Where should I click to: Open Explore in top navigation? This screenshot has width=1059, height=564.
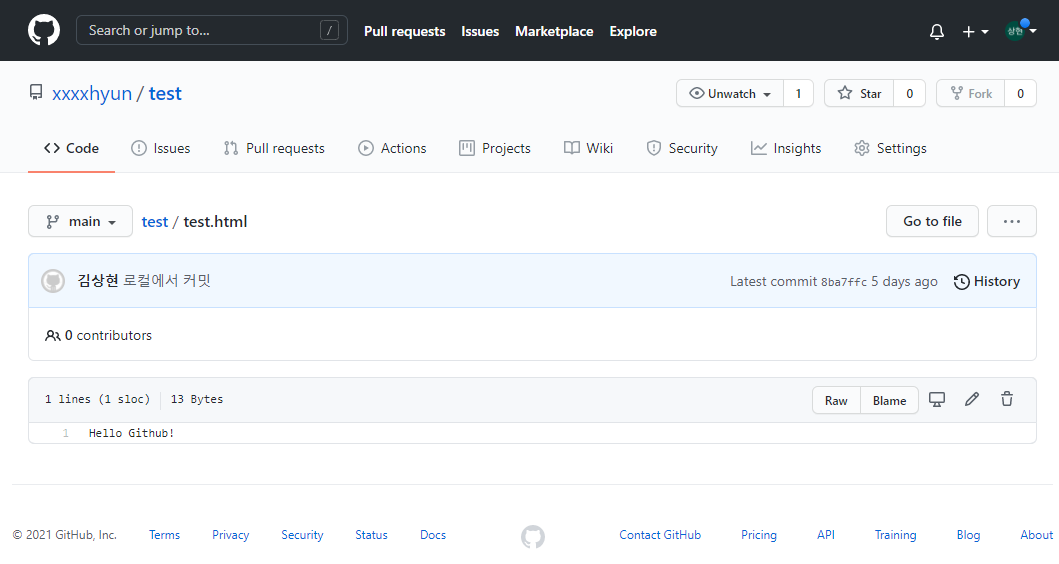point(633,31)
